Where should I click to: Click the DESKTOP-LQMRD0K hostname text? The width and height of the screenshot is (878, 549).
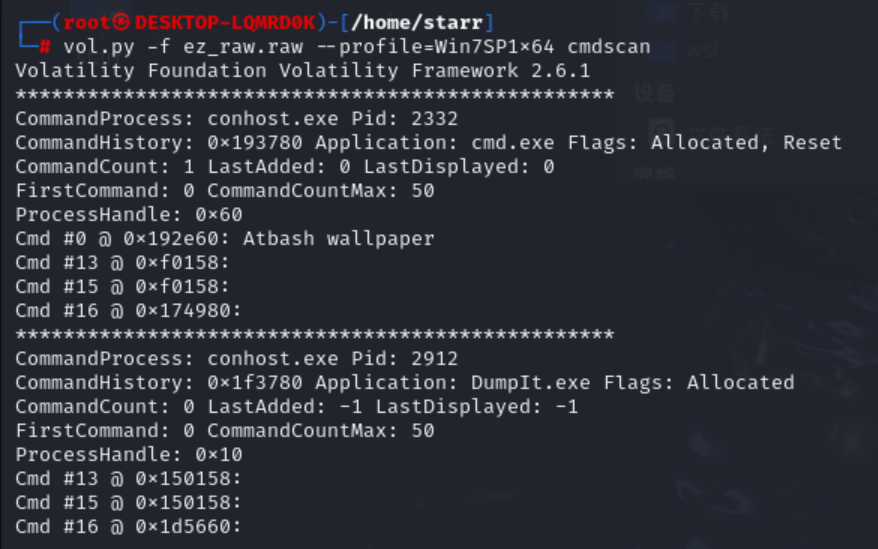(x=225, y=22)
